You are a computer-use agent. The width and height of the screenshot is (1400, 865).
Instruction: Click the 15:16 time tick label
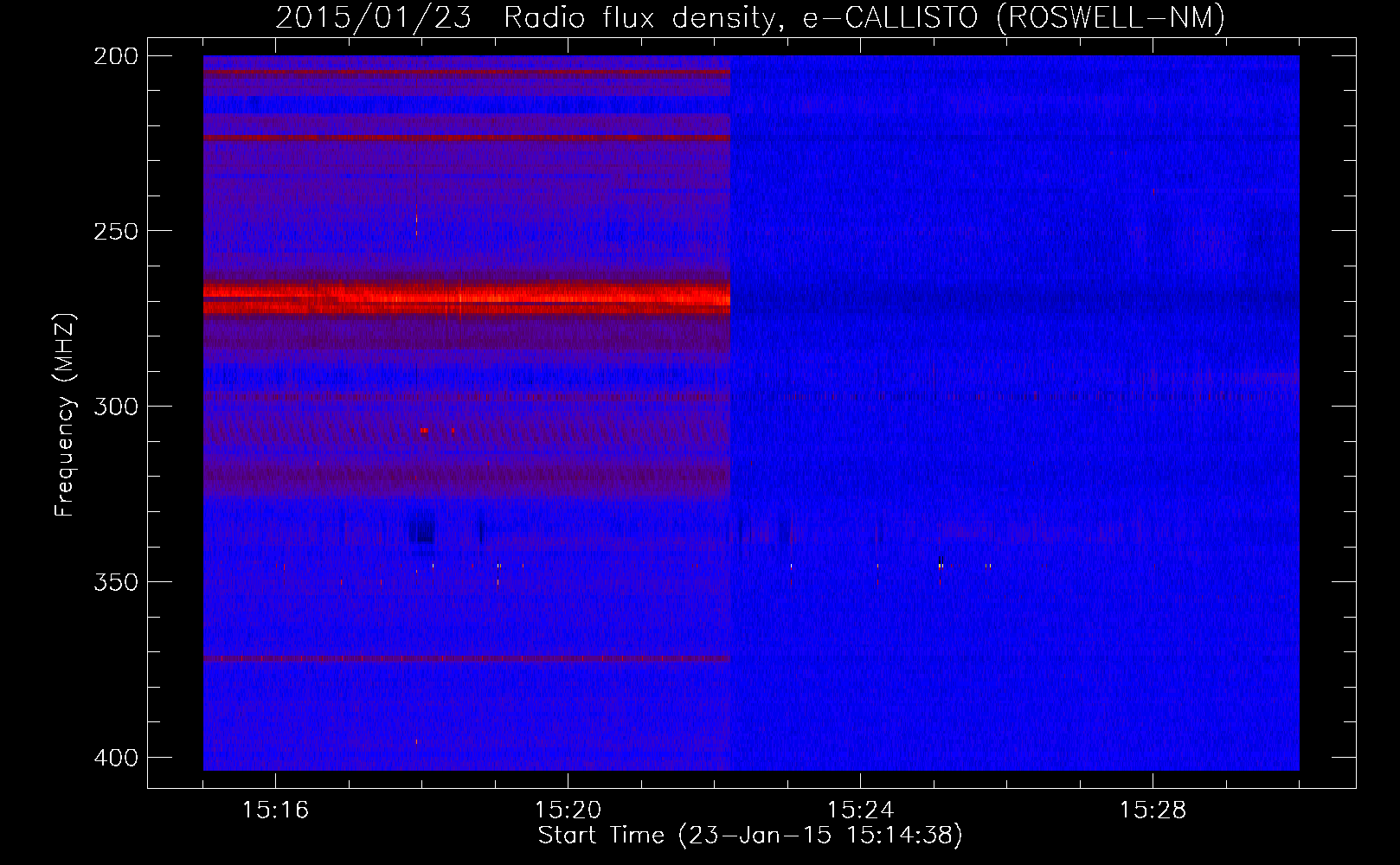point(276,810)
